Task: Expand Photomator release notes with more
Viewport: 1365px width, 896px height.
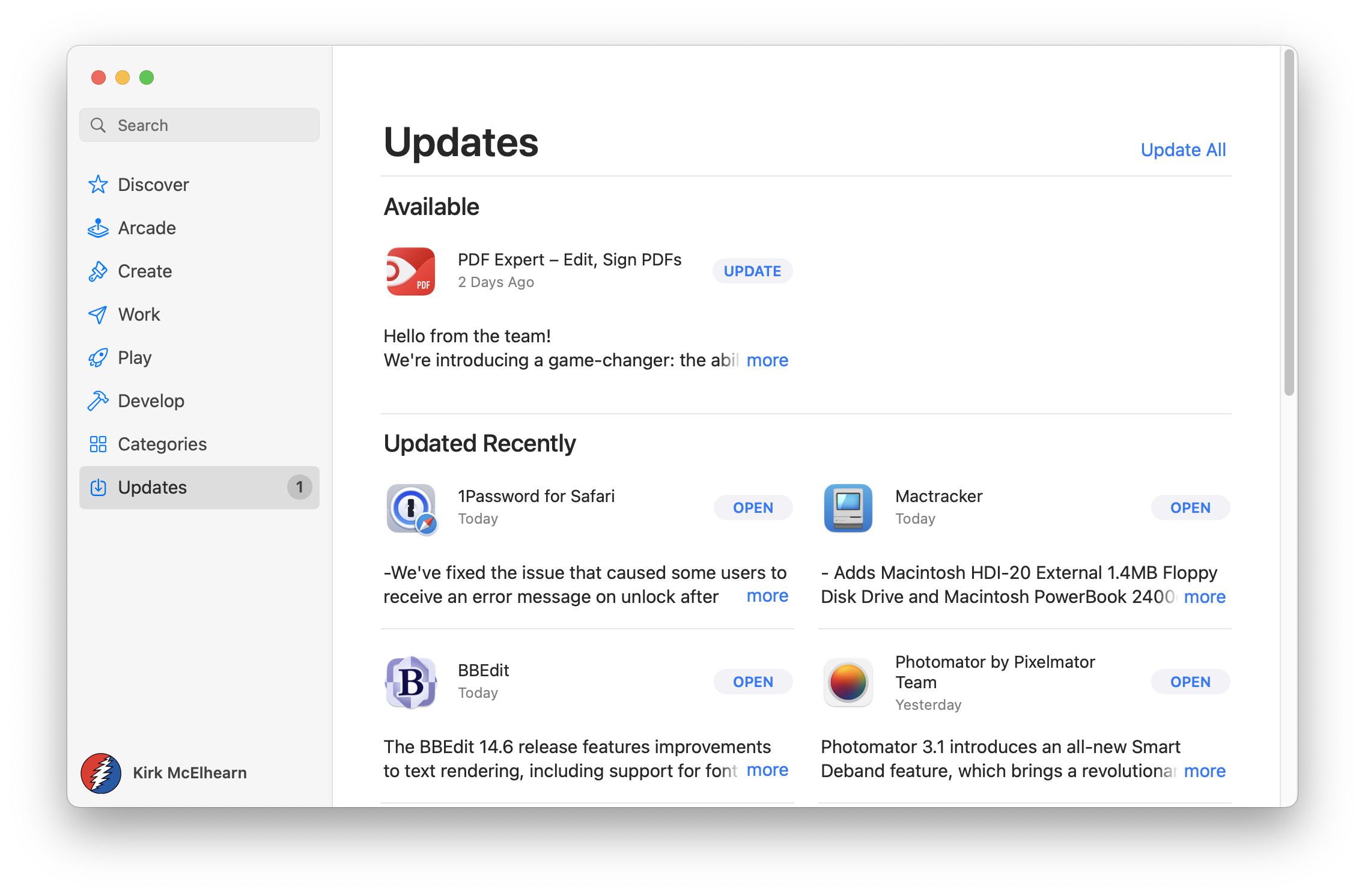Action: 1205,771
